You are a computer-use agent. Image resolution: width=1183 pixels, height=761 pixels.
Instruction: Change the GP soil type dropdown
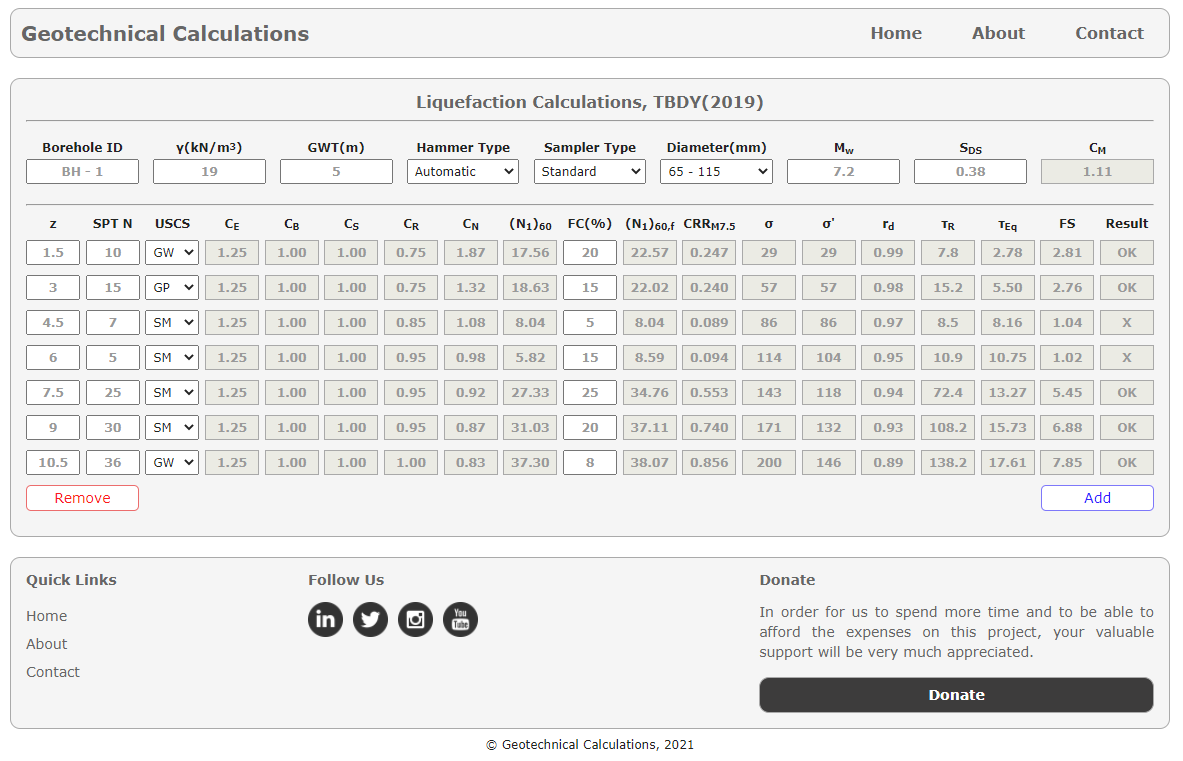172,287
